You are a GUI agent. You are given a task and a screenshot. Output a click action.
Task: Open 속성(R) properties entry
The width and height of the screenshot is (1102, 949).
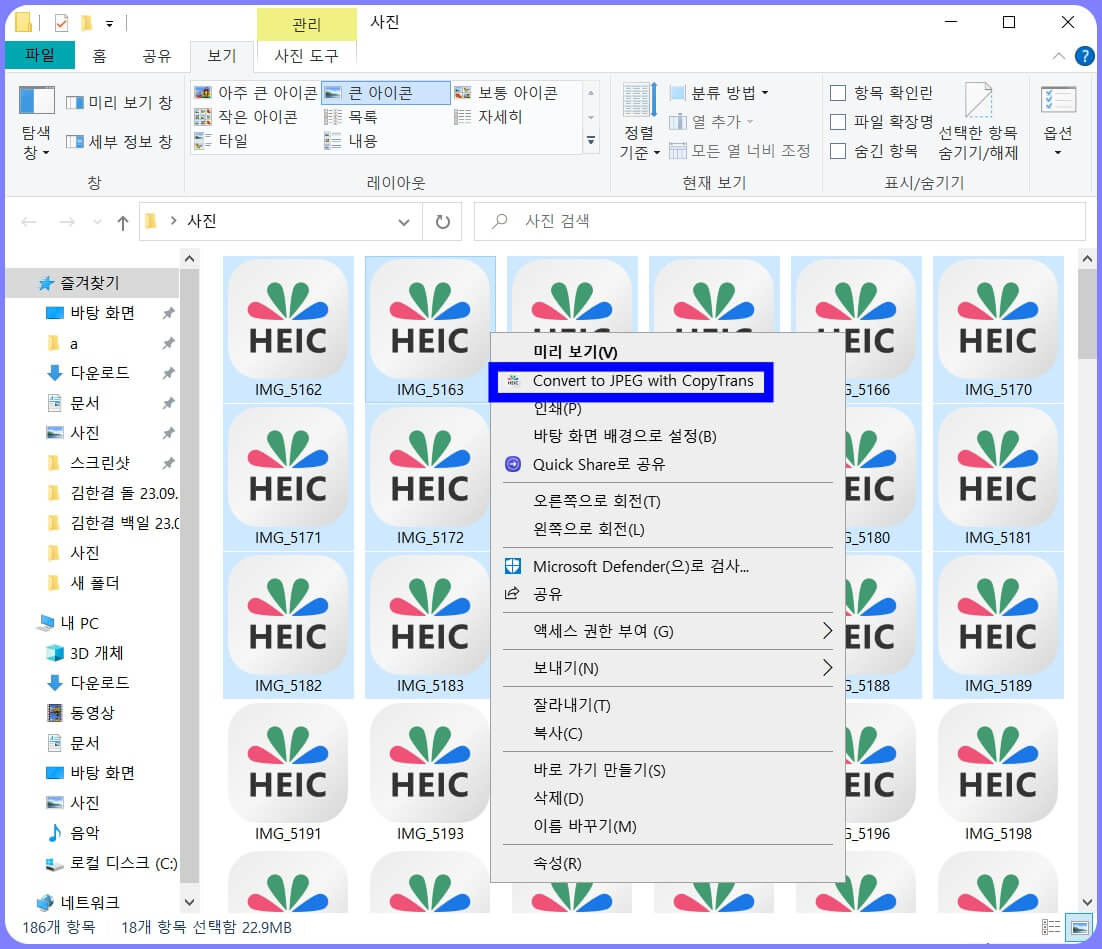tap(557, 863)
